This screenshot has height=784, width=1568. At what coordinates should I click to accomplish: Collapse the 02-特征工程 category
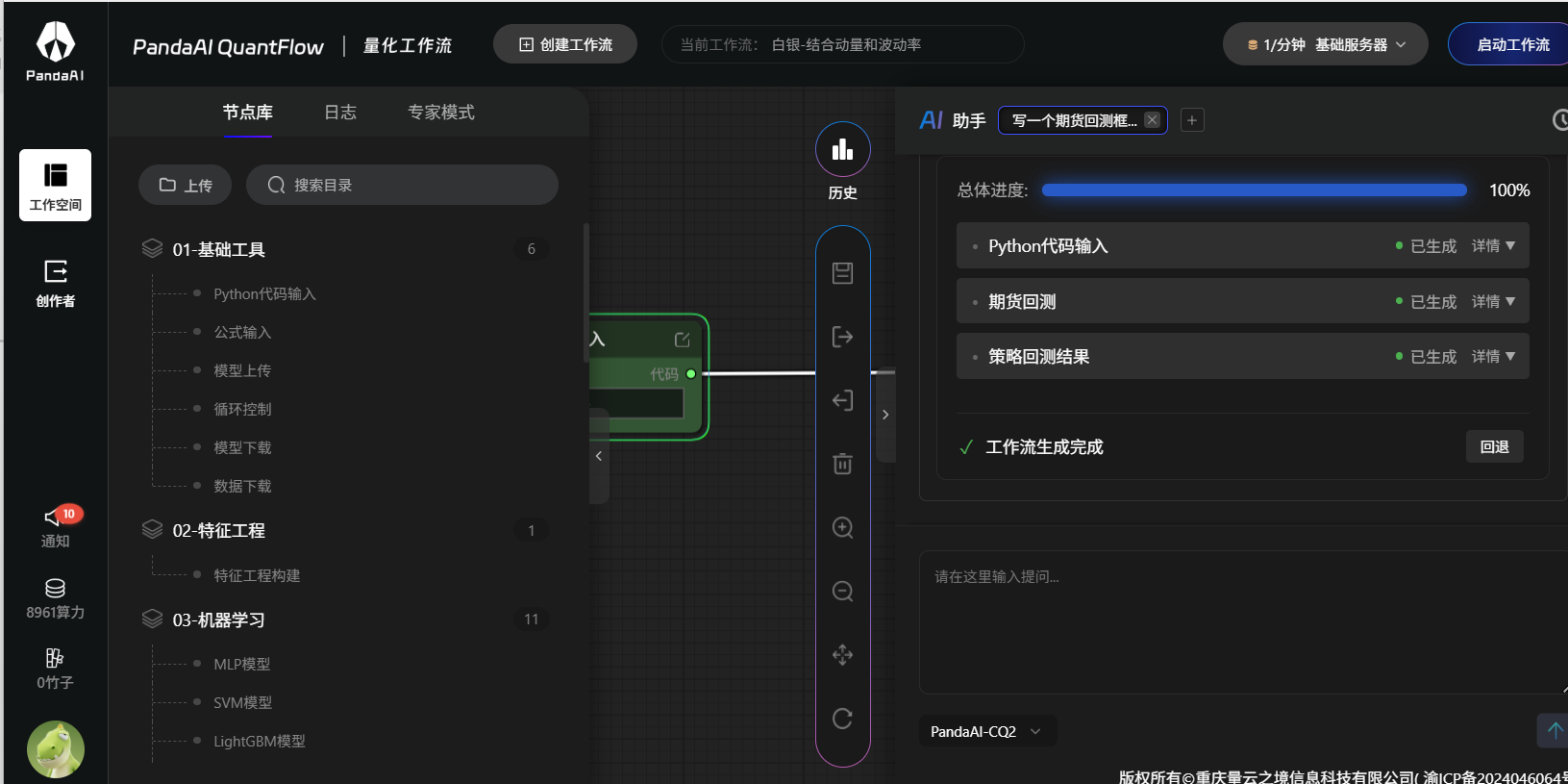pyautogui.click(x=218, y=530)
